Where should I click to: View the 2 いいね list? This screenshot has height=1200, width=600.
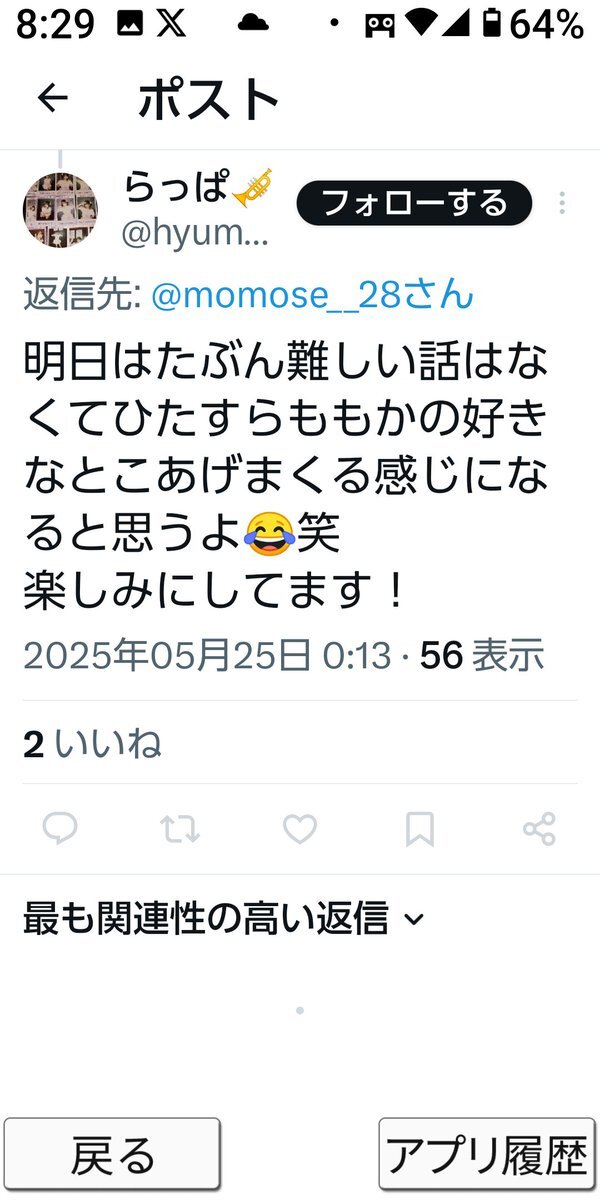pos(92,744)
